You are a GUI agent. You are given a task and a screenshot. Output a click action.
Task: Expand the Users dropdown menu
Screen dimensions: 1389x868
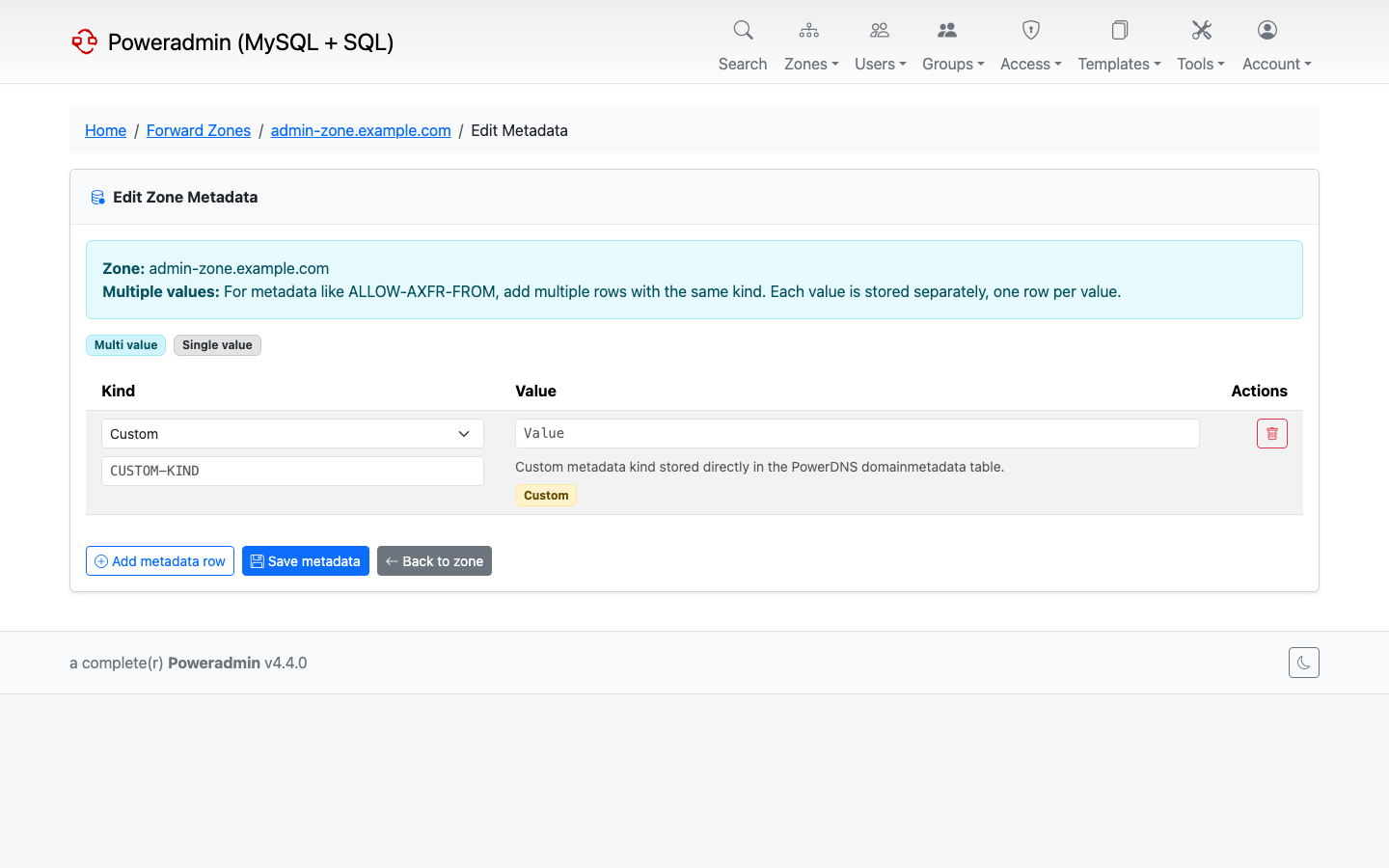[881, 64]
